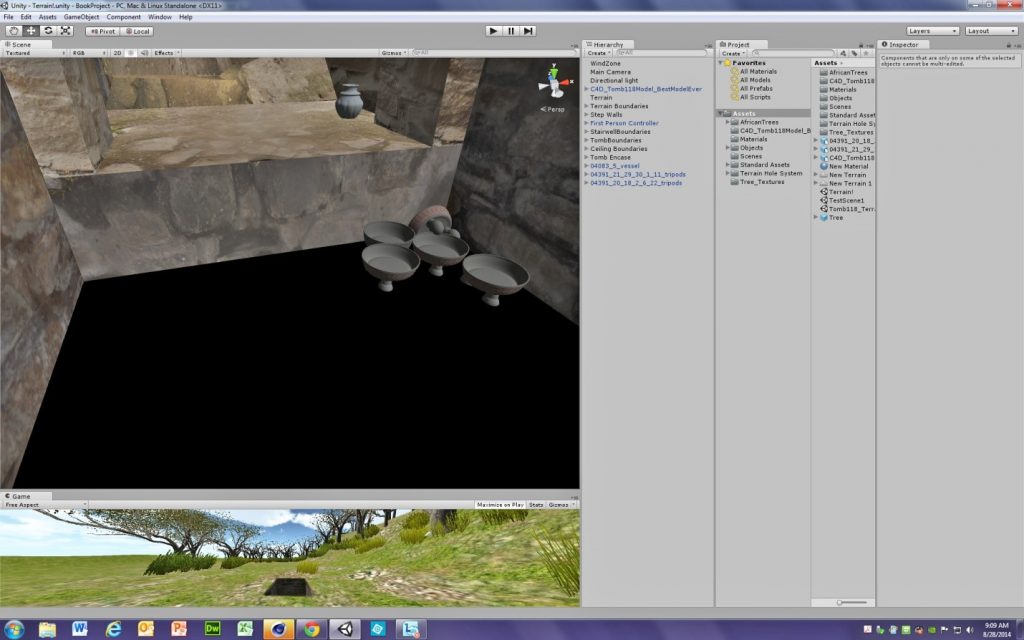
Task: Select the Hierarchy tab
Action: point(605,44)
